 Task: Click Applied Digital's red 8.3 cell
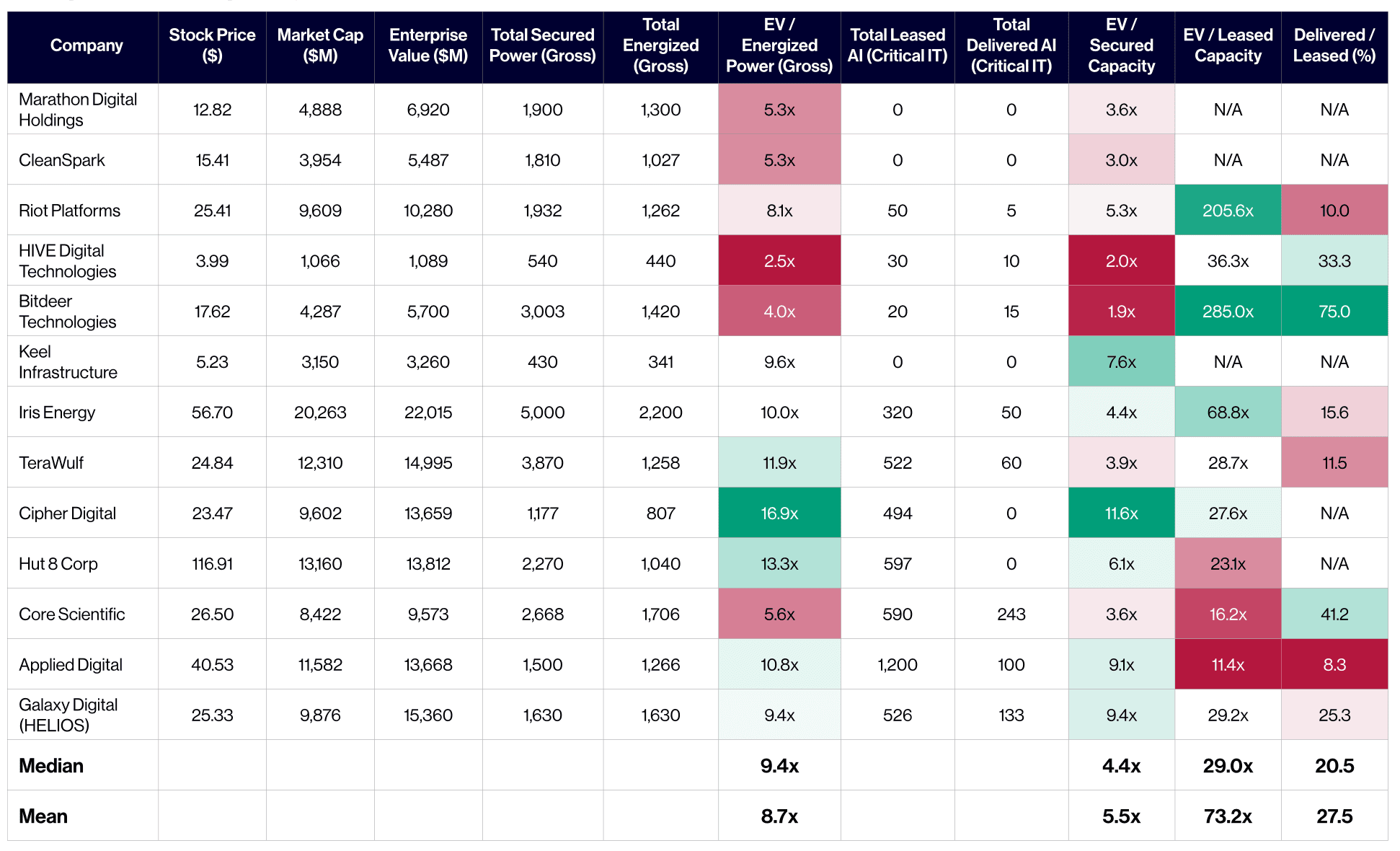pyautogui.click(x=1334, y=664)
